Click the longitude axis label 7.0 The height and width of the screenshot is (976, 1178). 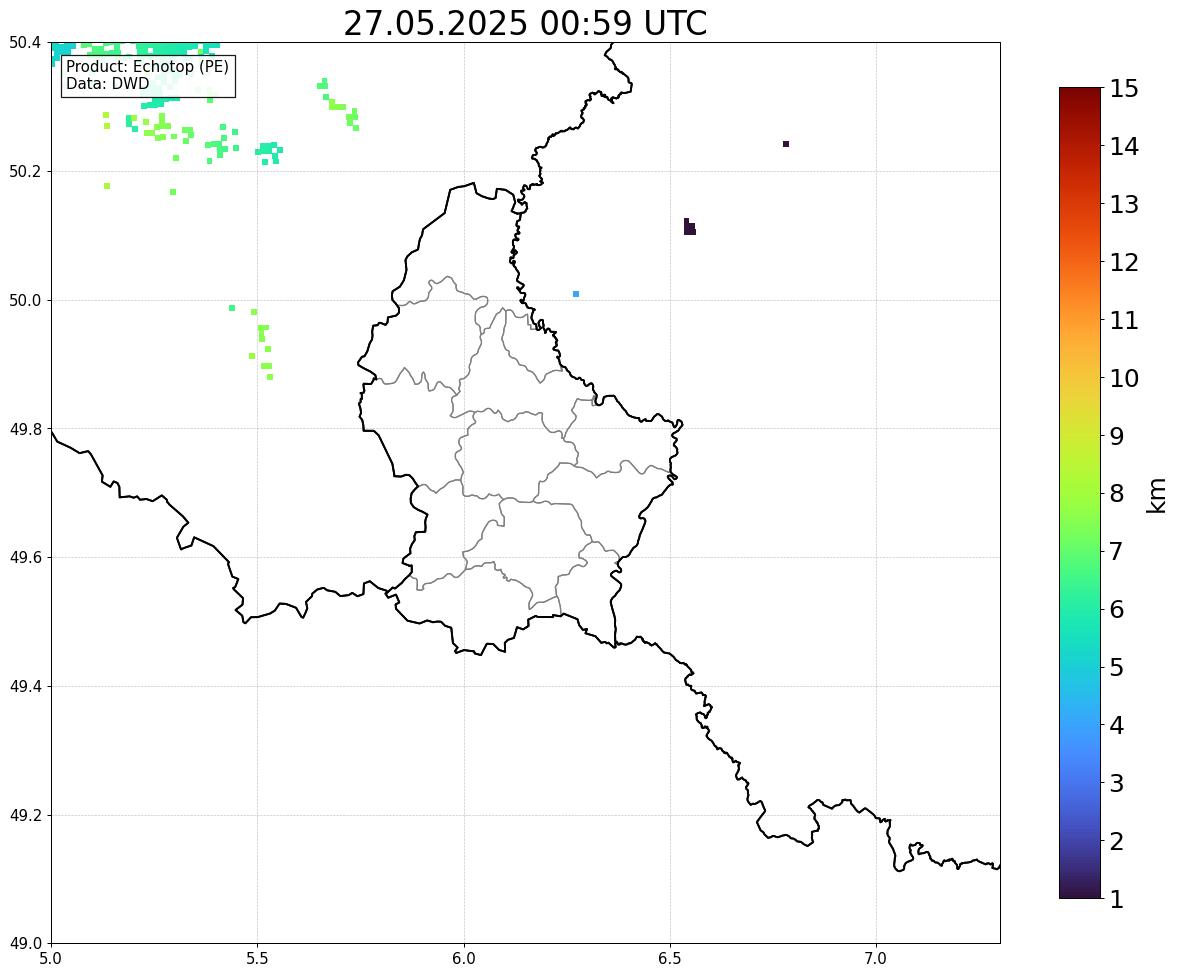[876, 959]
